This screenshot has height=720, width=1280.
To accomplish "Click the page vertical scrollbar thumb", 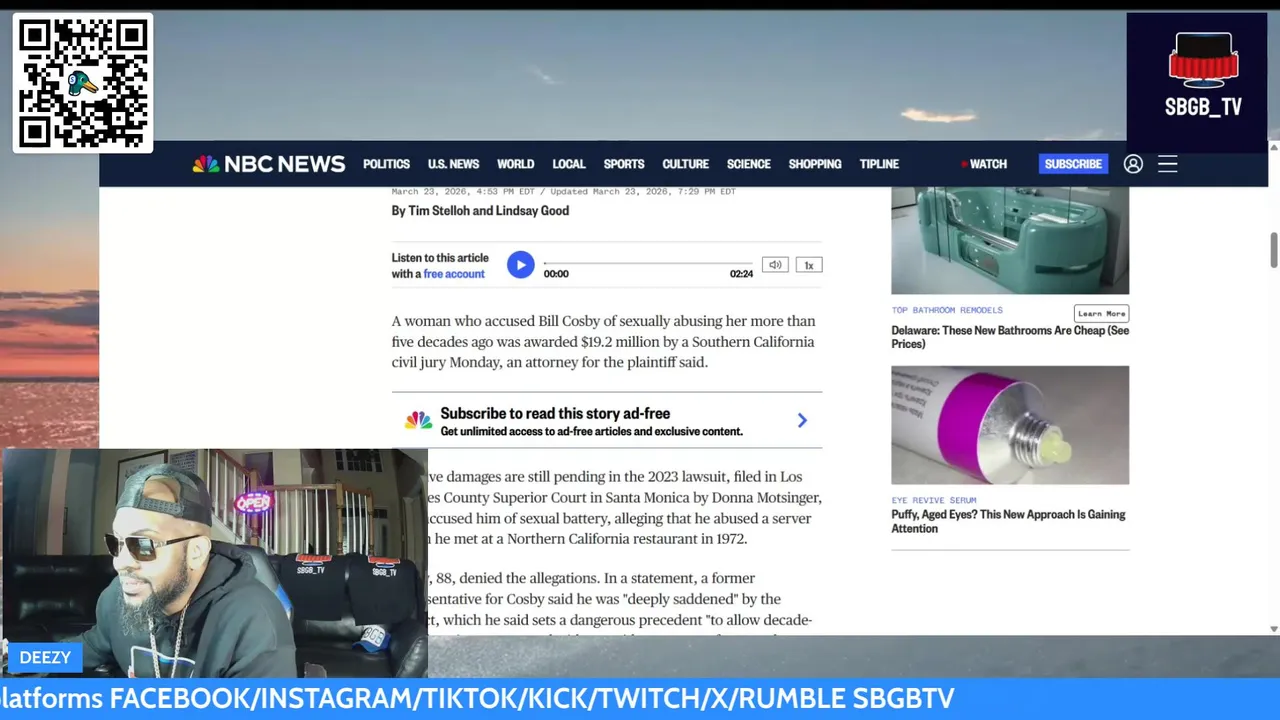I will click(1274, 250).
